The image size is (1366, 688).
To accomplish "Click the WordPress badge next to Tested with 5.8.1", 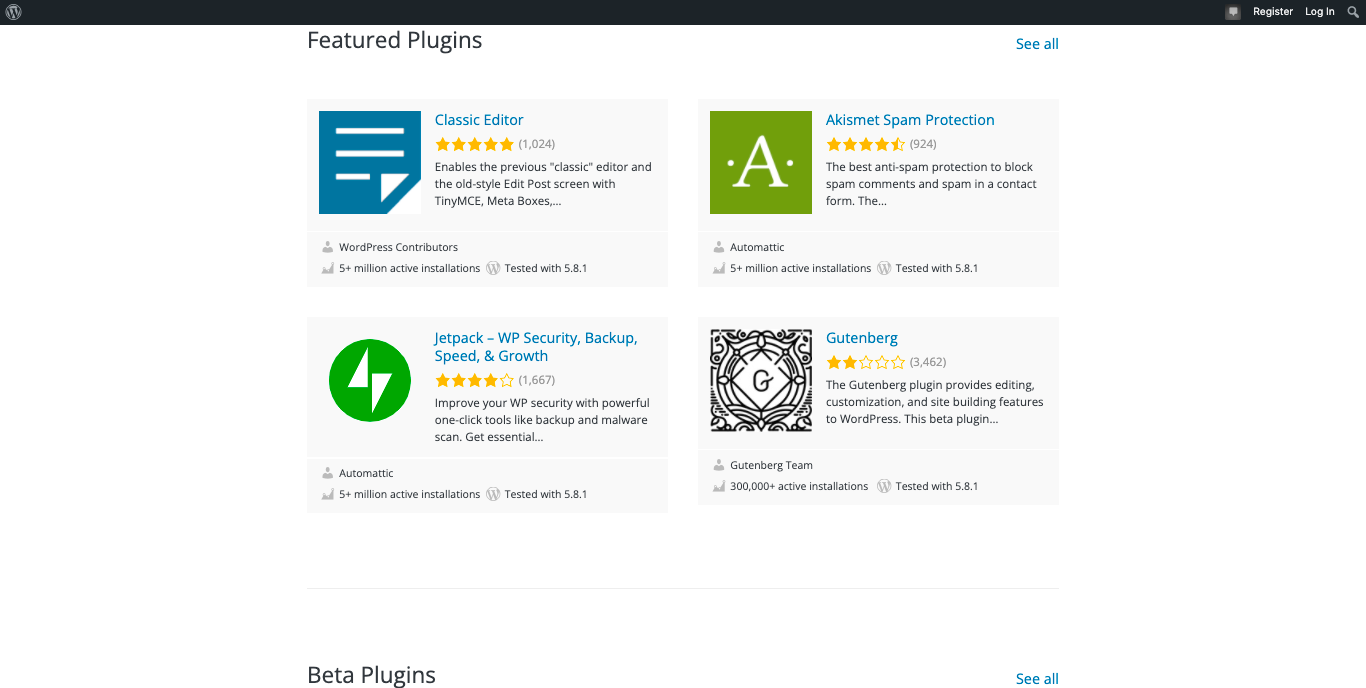I will (x=493, y=268).
